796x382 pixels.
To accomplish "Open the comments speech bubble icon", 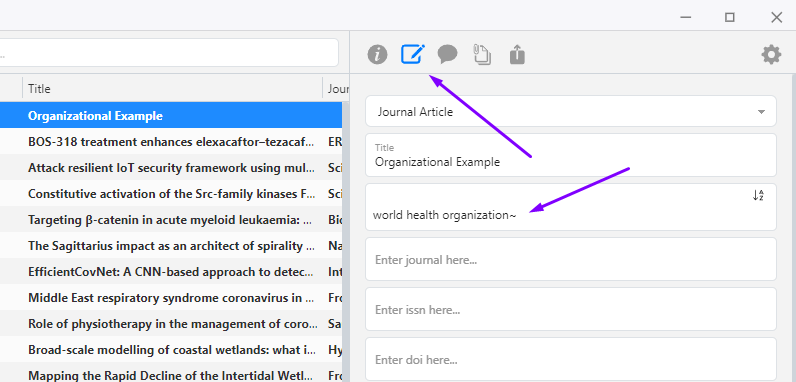I will click(x=447, y=54).
